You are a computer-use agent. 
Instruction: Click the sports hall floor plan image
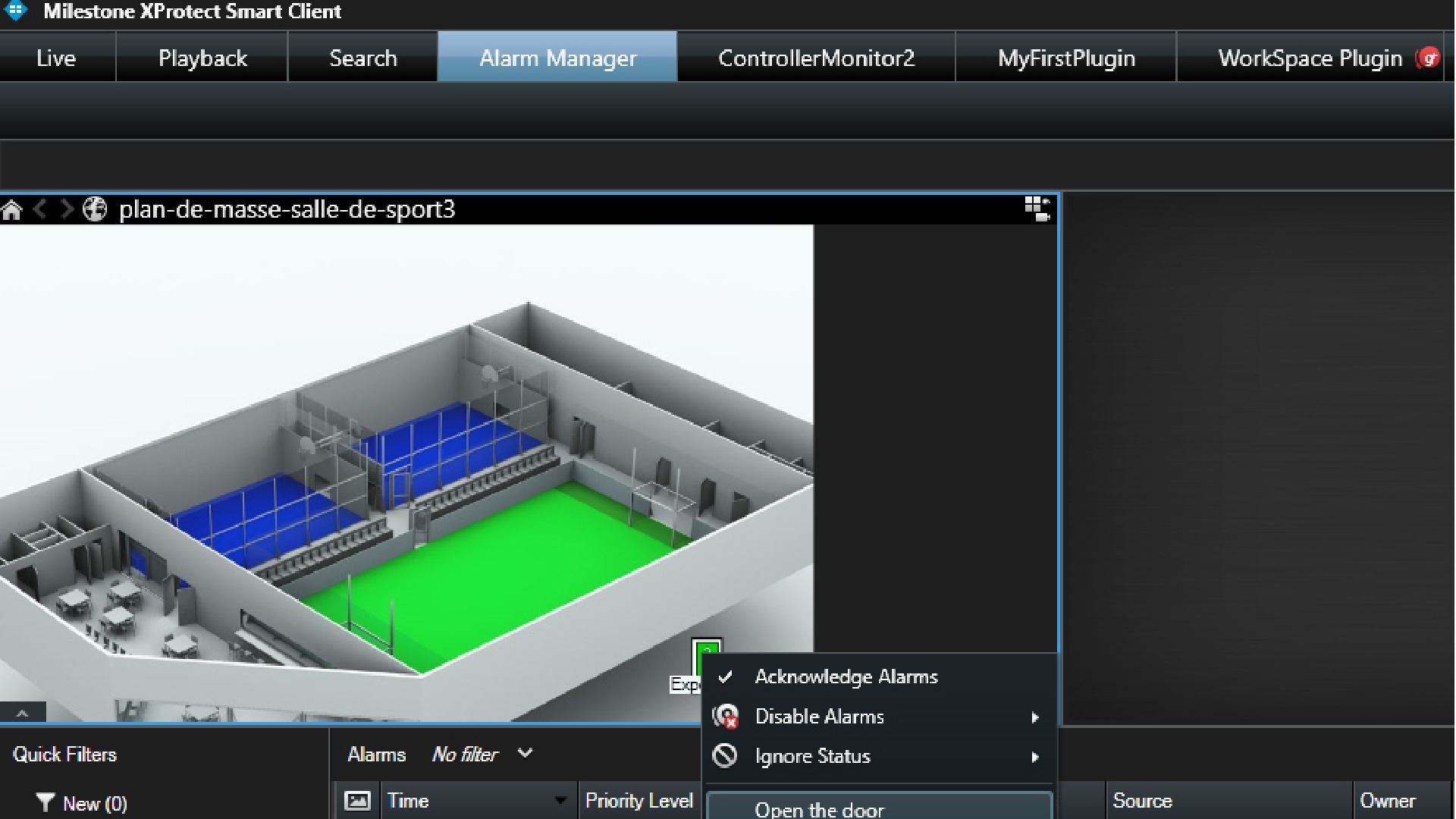tap(406, 472)
